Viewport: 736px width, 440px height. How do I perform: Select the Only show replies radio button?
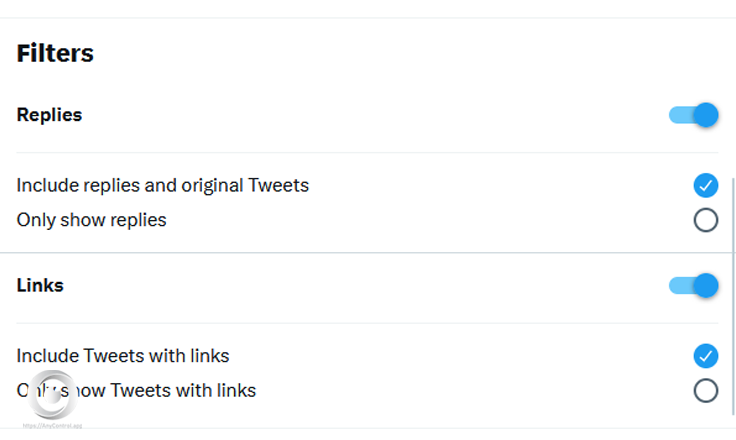tap(705, 220)
